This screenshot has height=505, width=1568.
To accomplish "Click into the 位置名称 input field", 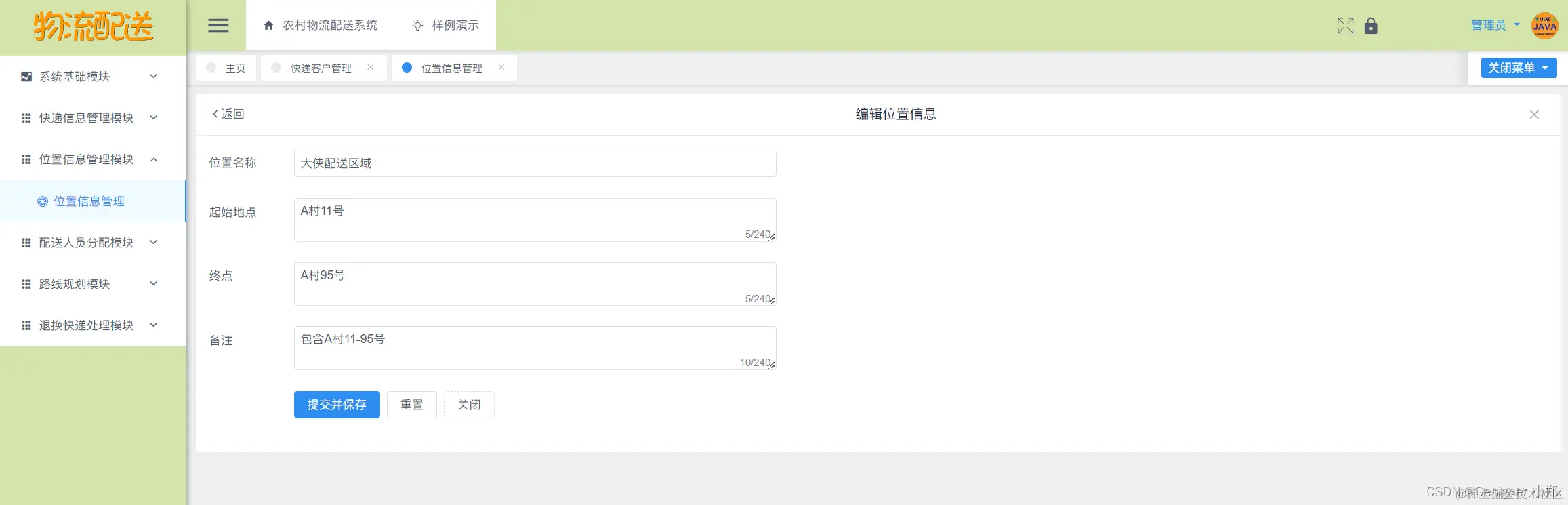I will tap(535, 163).
